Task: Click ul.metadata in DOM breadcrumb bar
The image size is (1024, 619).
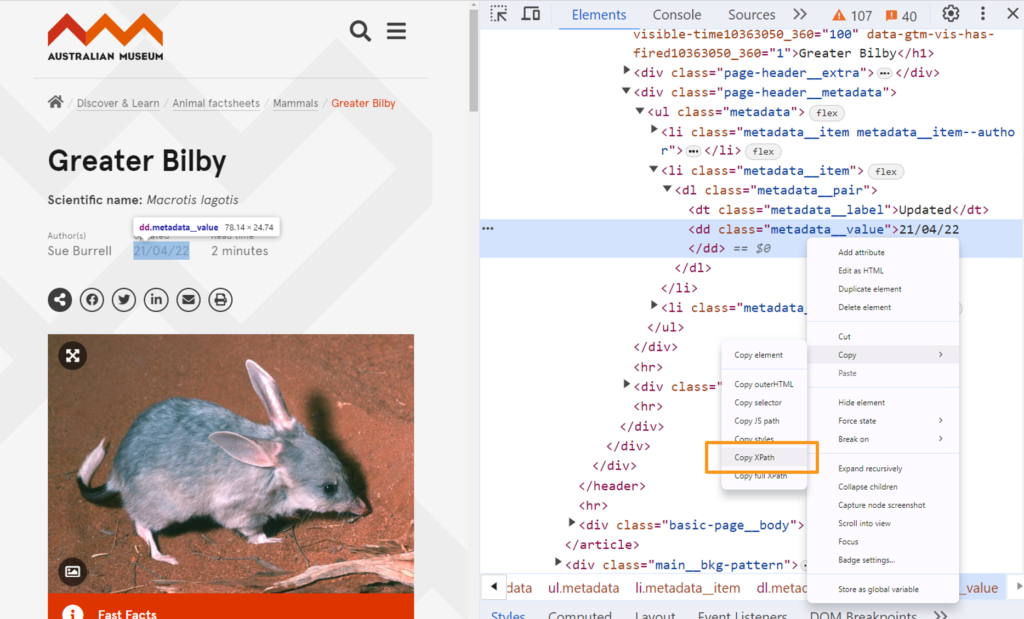Action: 583,588
